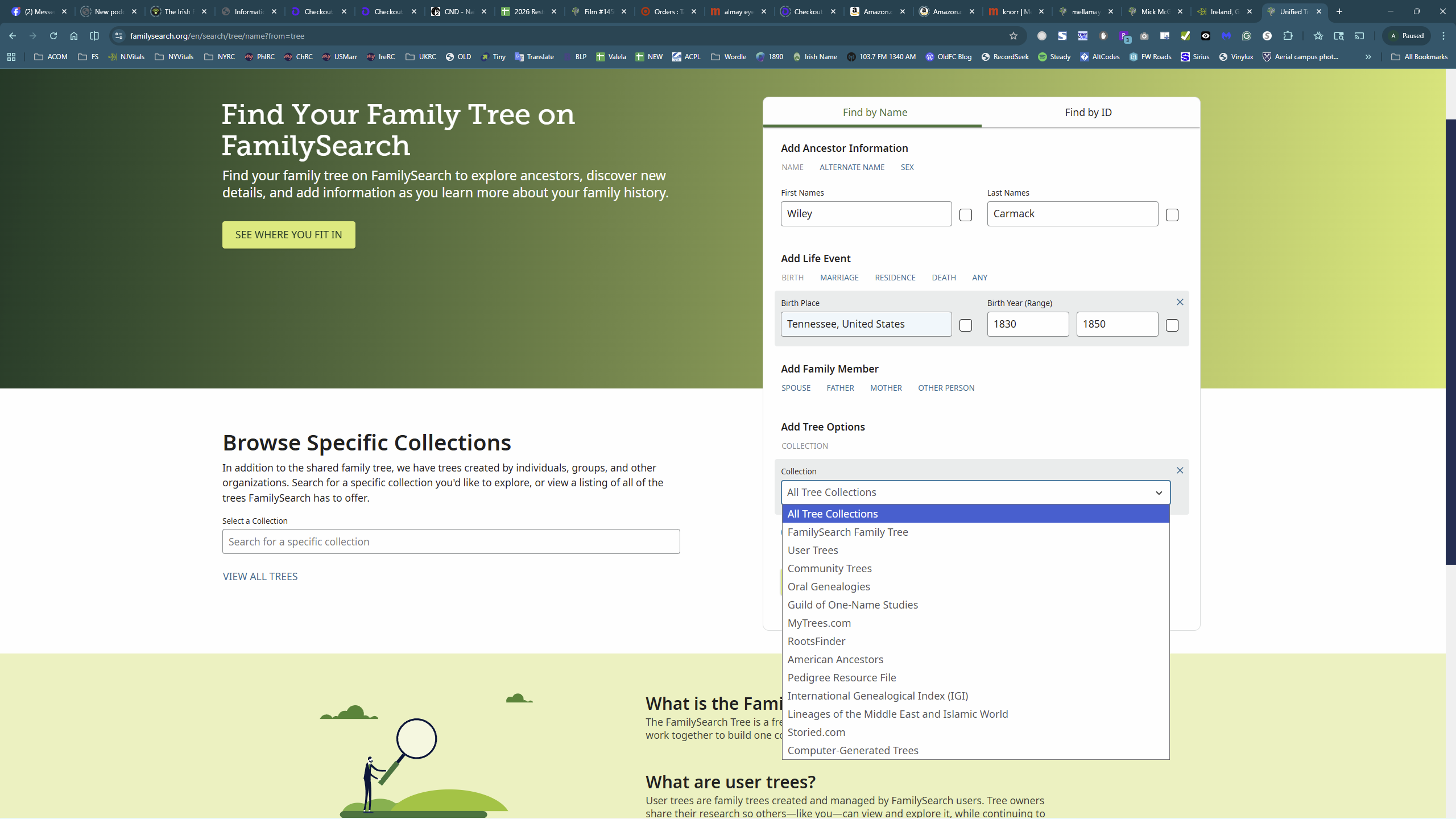Select International Genealogical Index (IGI)
This screenshot has width=1456, height=819.
tap(975, 696)
